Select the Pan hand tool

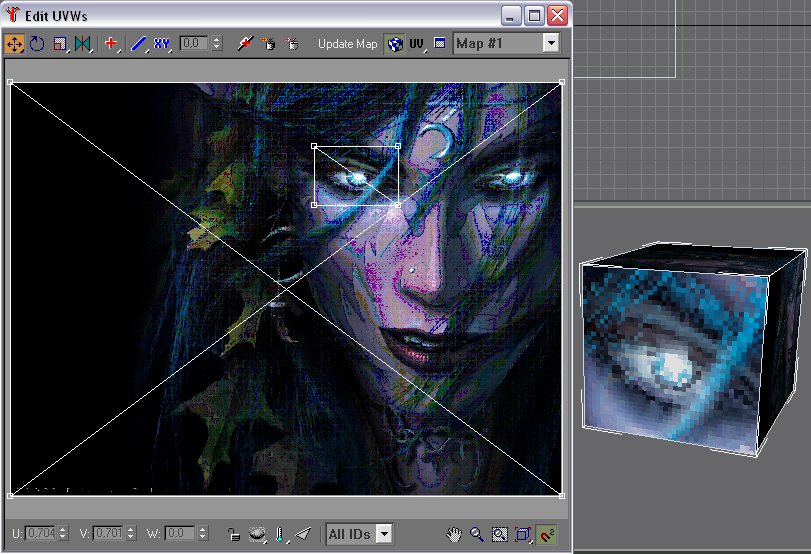point(454,534)
